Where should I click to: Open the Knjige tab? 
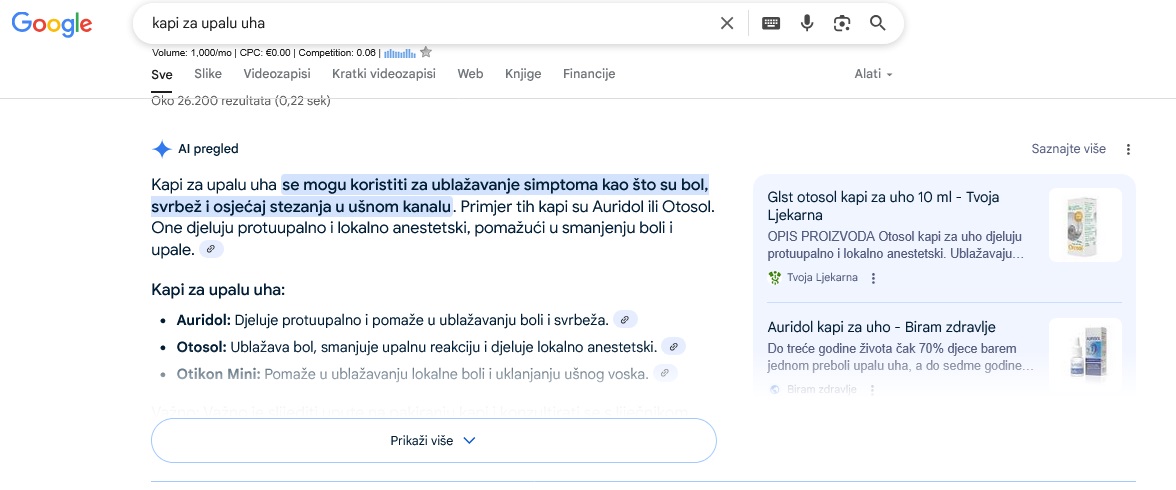pyautogui.click(x=524, y=74)
